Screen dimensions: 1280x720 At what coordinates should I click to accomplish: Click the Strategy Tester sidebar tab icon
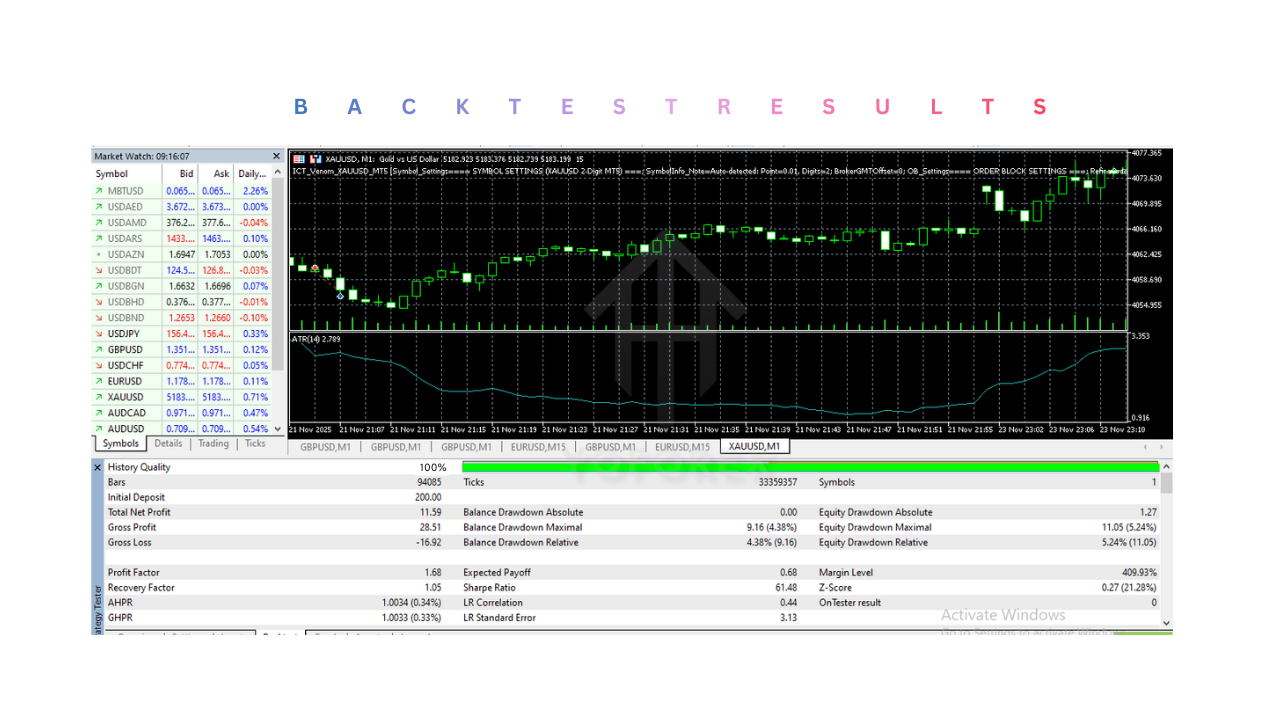[97, 600]
